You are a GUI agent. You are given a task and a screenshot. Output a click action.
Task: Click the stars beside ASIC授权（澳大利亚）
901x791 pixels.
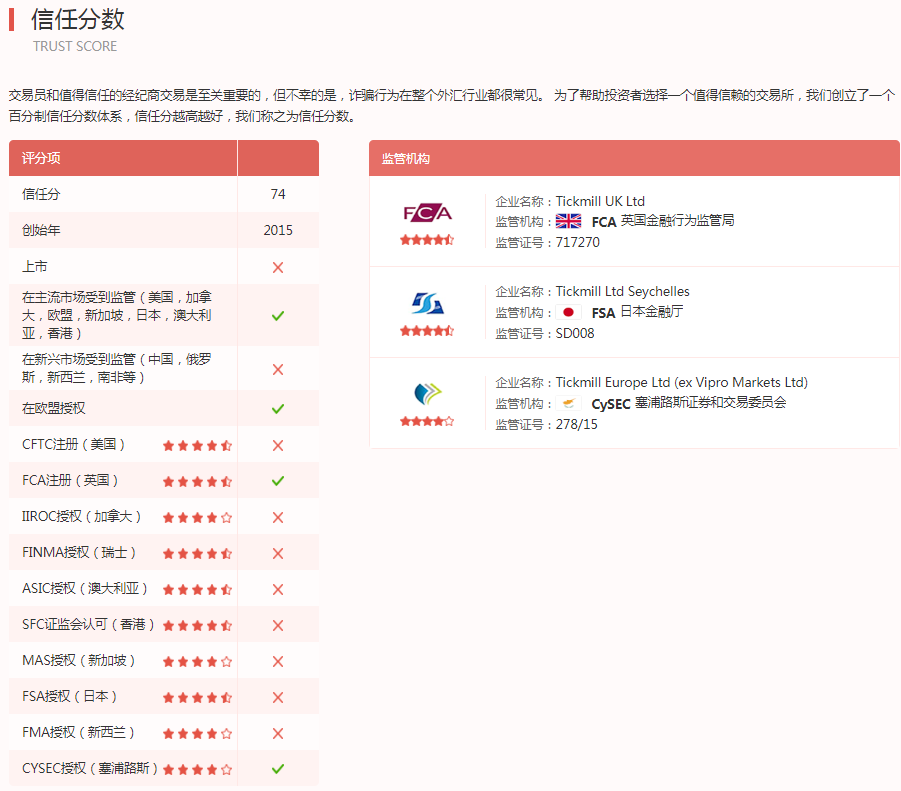(198, 589)
